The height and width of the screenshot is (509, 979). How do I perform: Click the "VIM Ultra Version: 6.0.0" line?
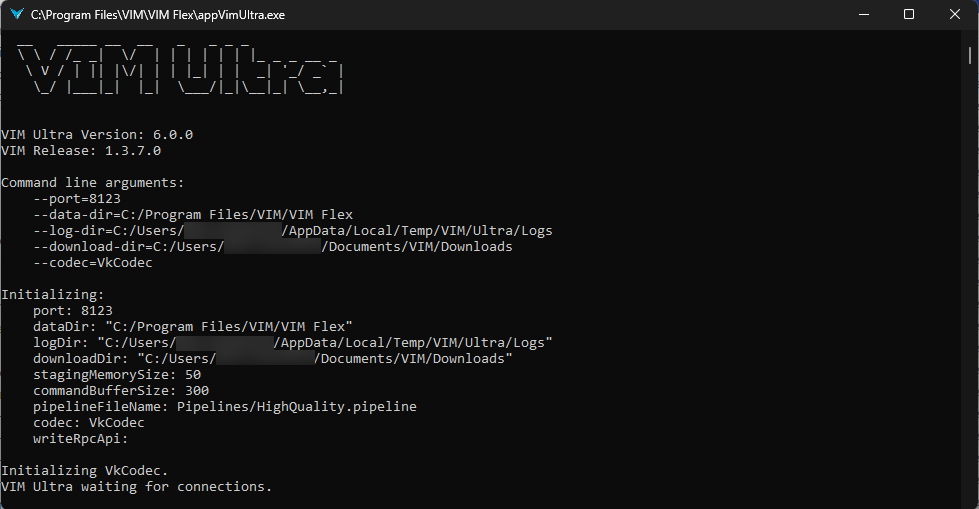tap(97, 134)
